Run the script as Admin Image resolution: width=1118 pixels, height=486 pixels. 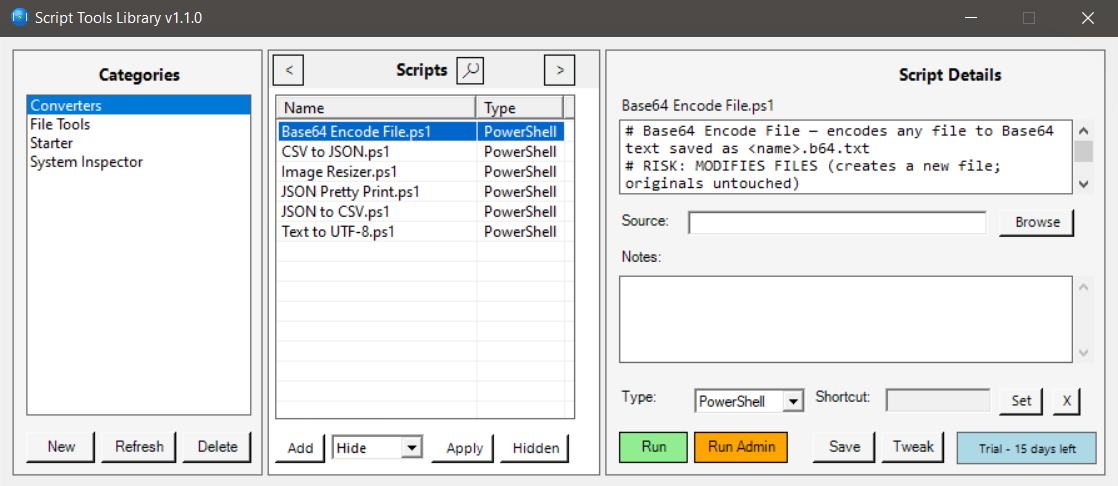point(740,447)
